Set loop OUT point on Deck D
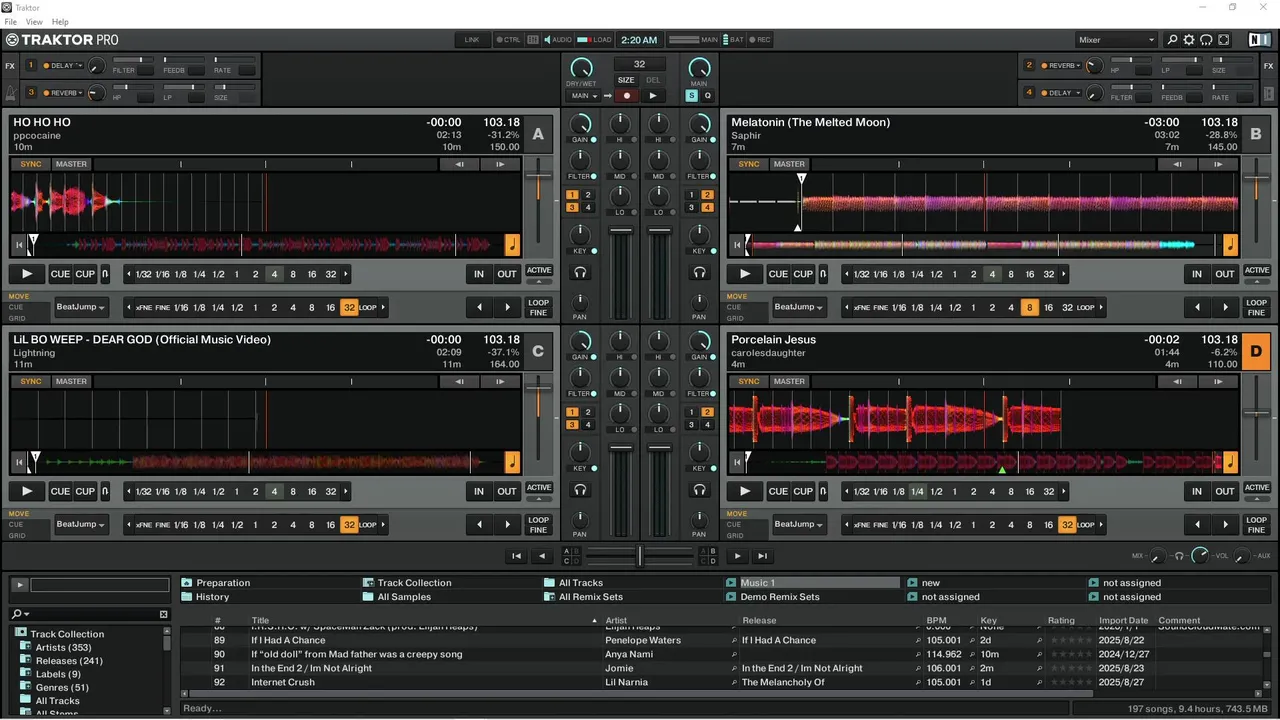The width and height of the screenshot is (1280, 720). coord(1225,491)
